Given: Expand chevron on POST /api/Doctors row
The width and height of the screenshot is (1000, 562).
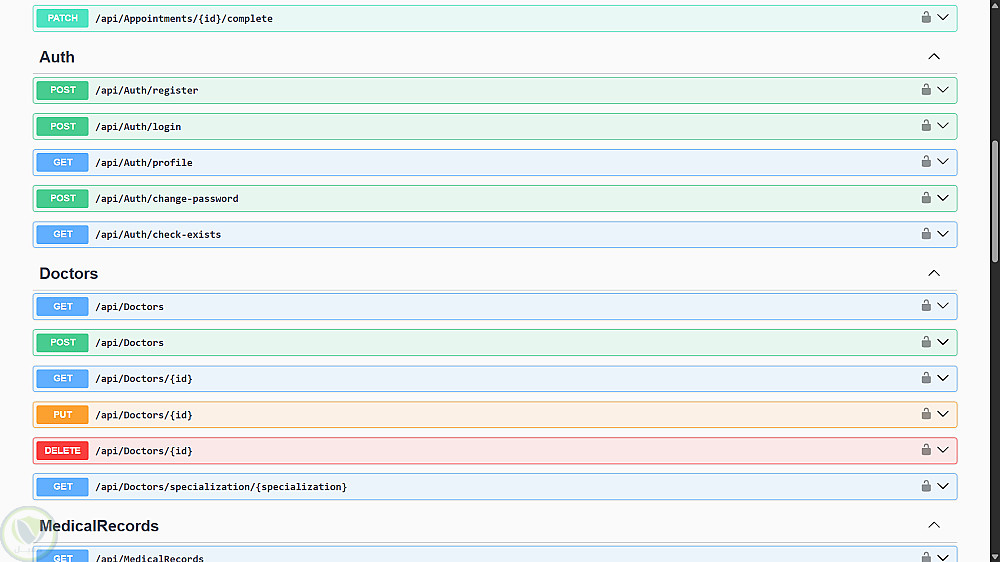Looking at the screenshot, I should point(943,342).
